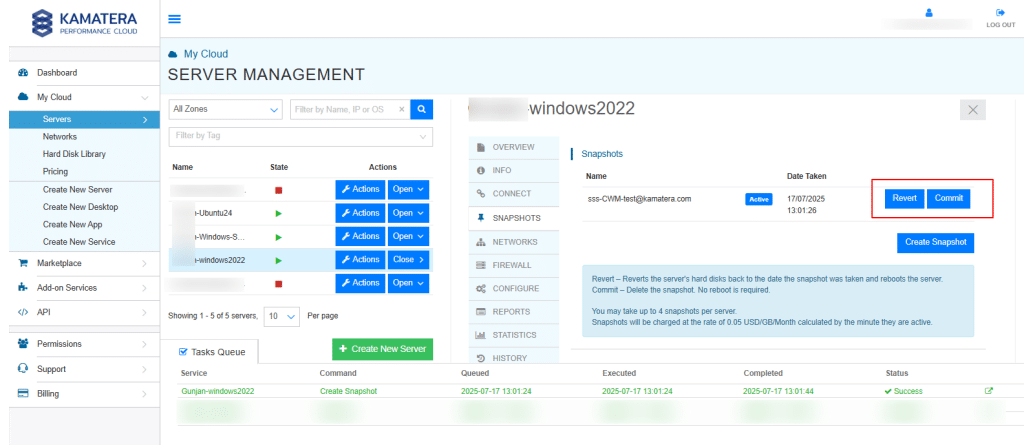1024x445 pixels.
Task: Open the Tasks Queue tab
Action: pyautogui.click(x=213, y=351)
